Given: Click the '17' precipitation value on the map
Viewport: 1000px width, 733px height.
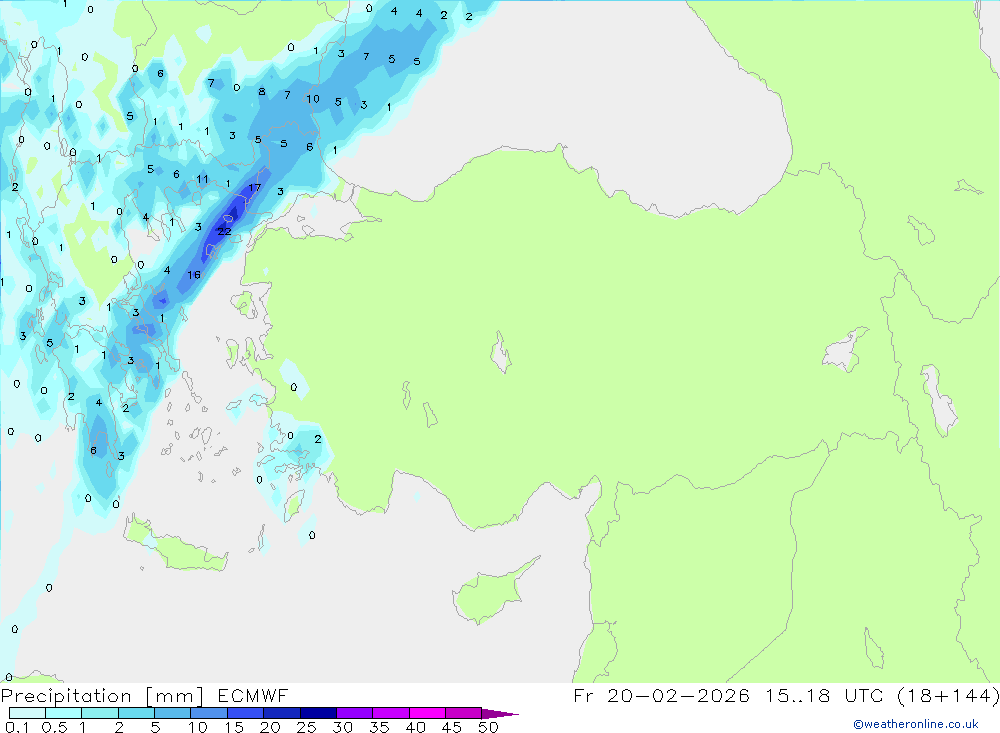Looking at the screenshot, I should tap(254, 188).
